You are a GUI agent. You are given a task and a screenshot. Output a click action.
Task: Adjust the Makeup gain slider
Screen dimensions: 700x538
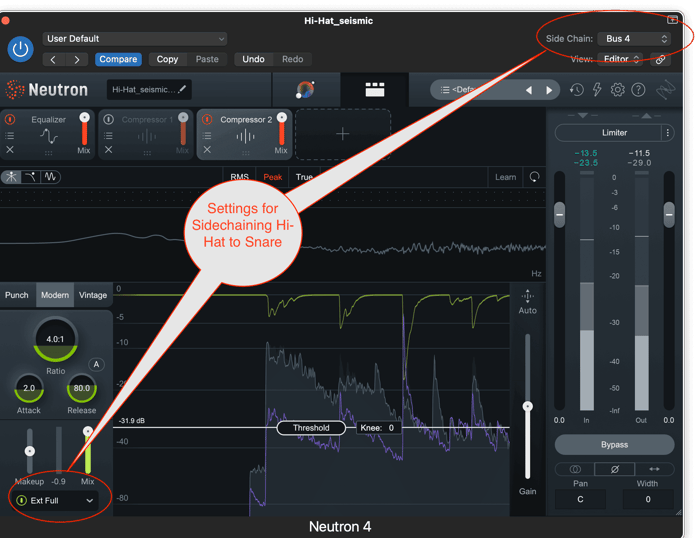point(29,451)
